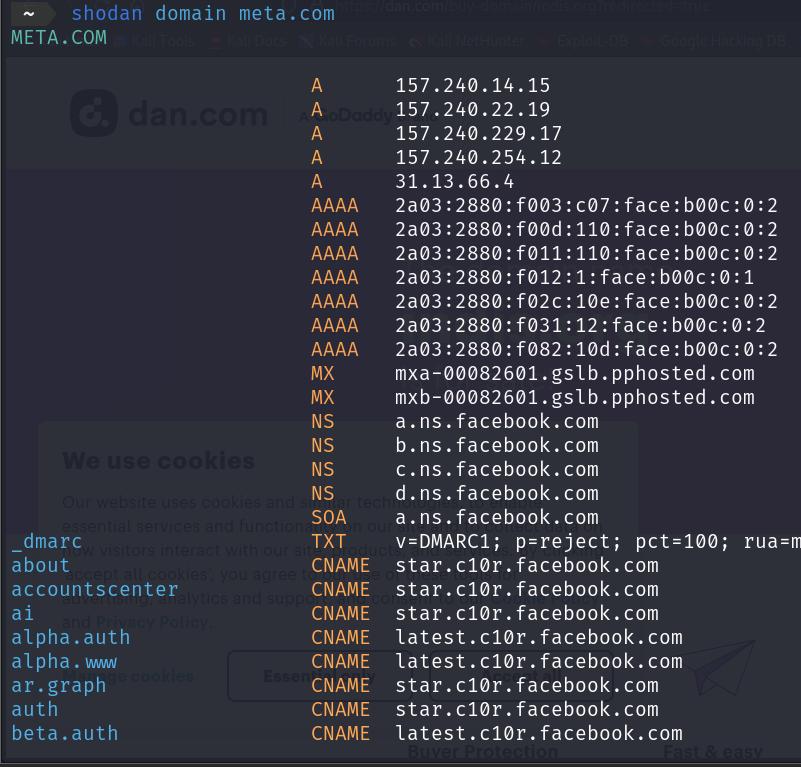This screenshot has width=801, height=767.
Task: Click the TXT record type label
Action: [329, 542]
